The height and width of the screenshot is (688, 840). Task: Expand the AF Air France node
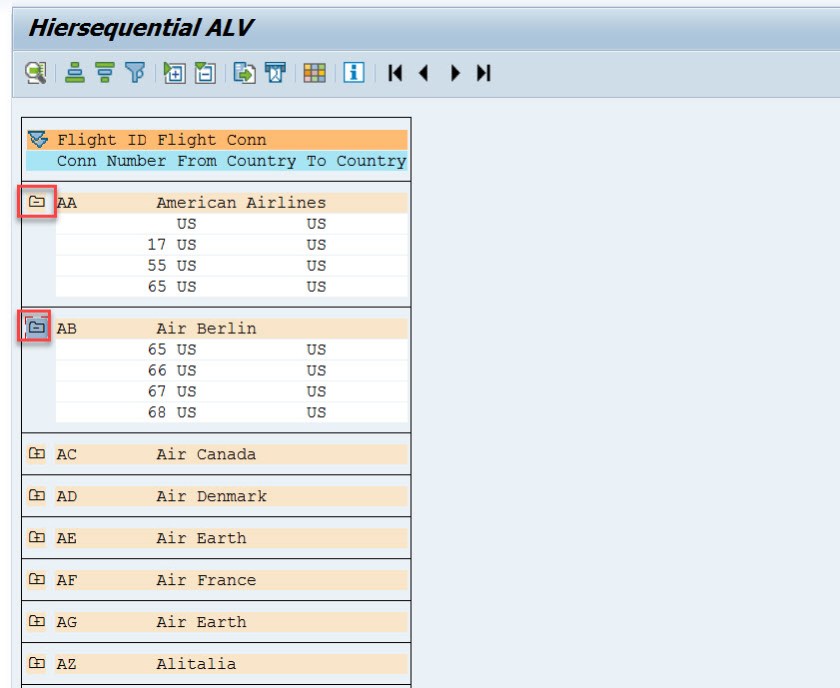pyautogui.click(x=36, y=579)
